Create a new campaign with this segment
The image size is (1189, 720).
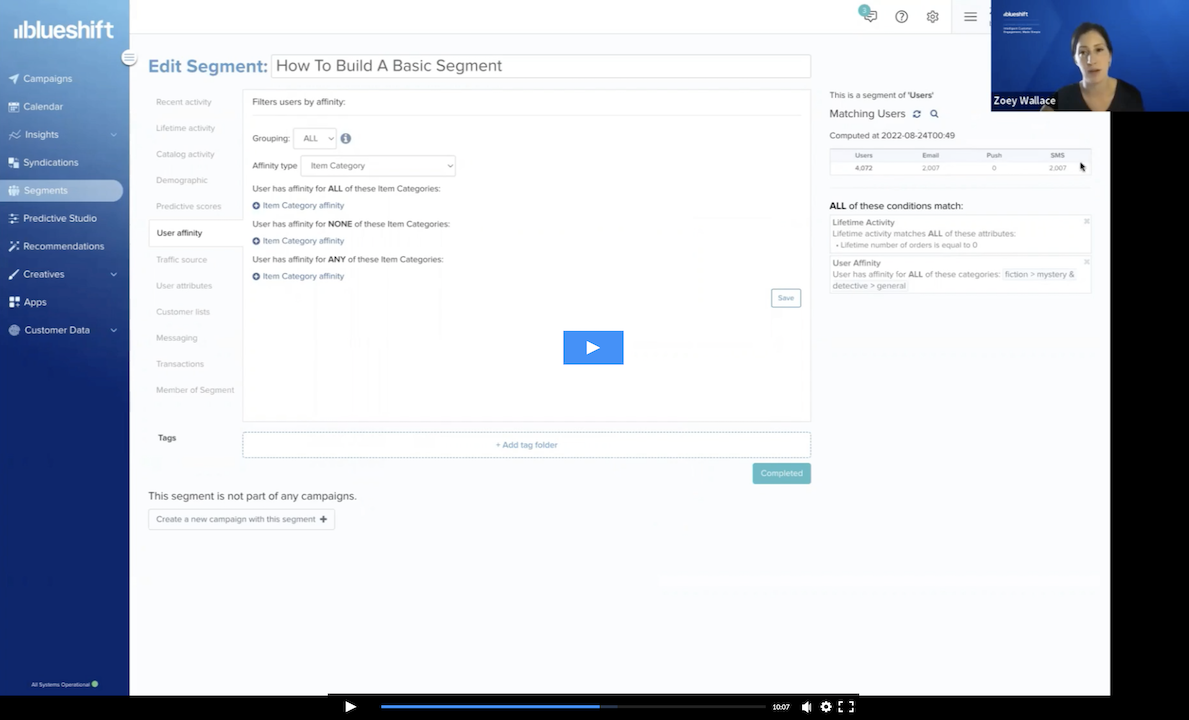241,519
